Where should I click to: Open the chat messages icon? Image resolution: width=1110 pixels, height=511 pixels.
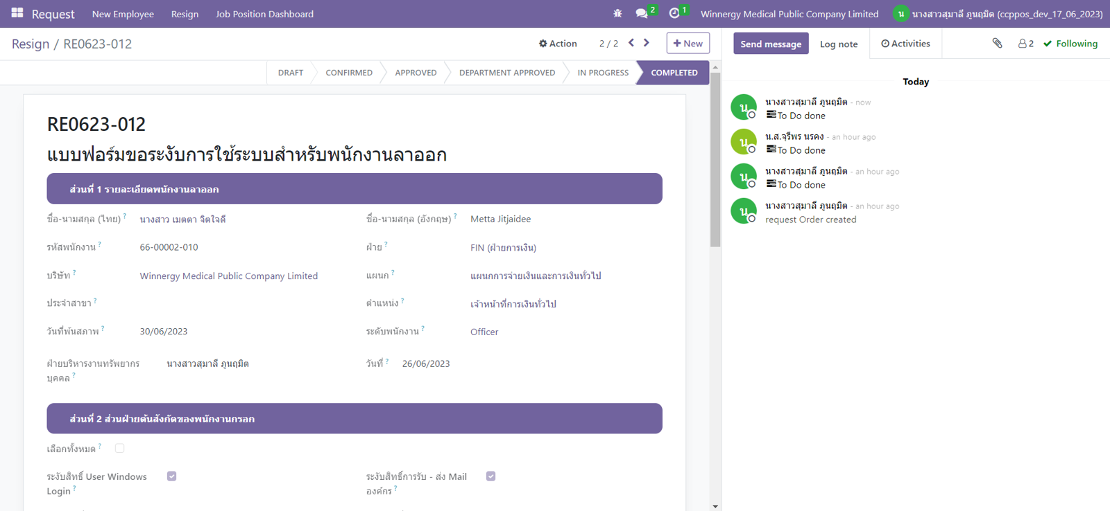642,14
